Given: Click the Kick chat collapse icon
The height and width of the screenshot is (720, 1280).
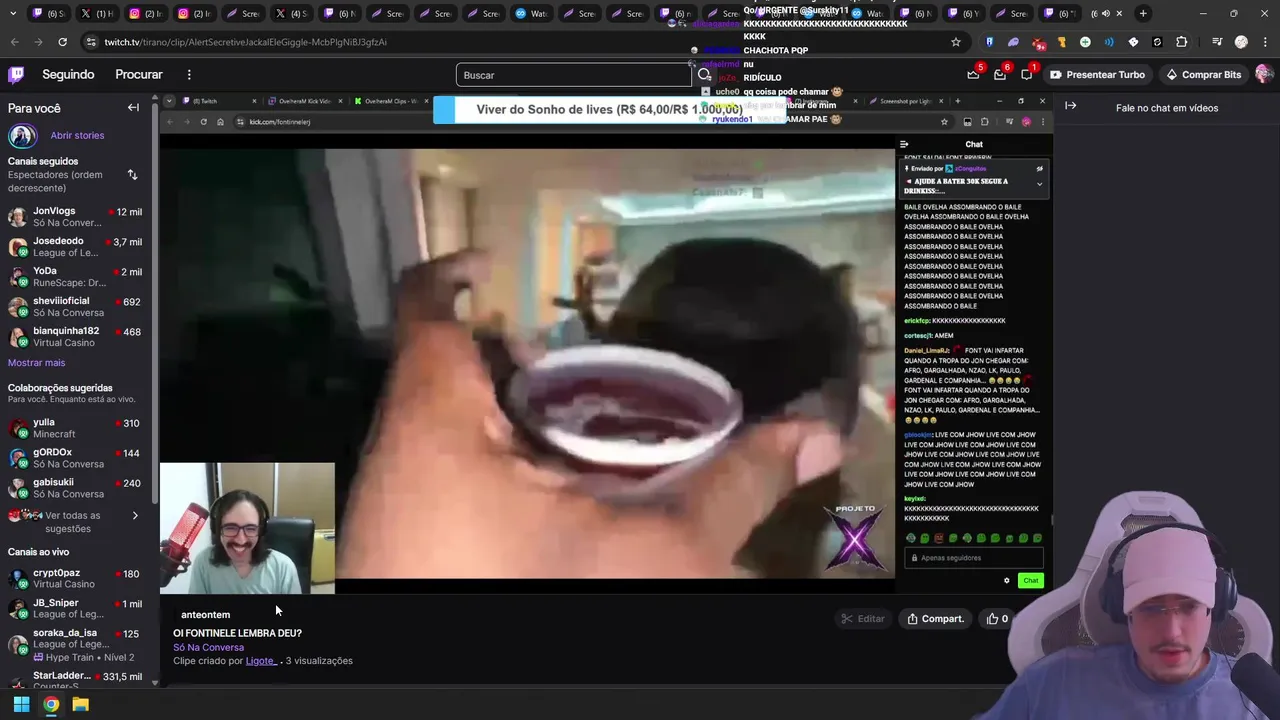Looking at the screenshot, I should coord(904,144).
